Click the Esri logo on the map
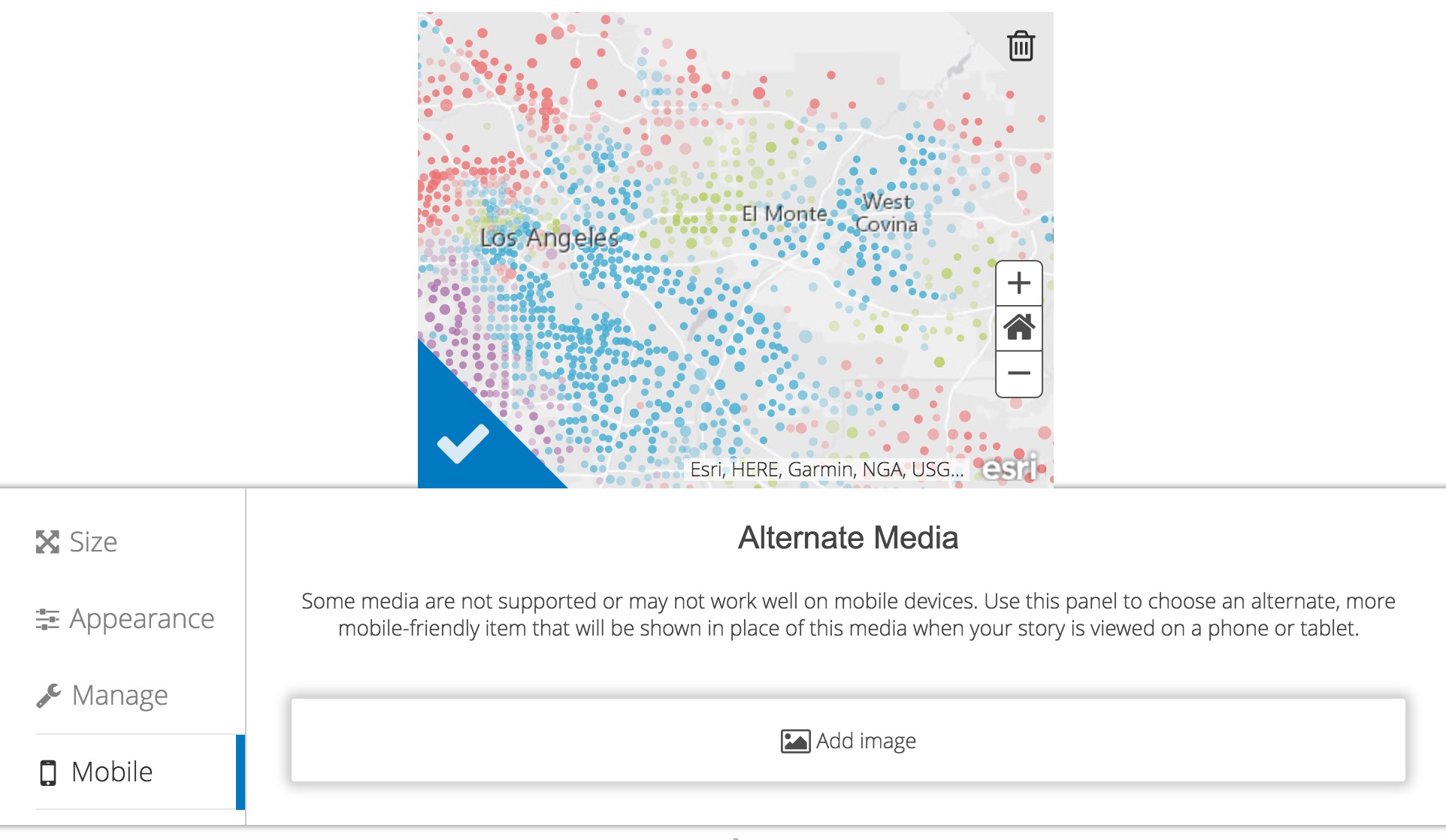 pyautogui.click(x=1011, y=467)
